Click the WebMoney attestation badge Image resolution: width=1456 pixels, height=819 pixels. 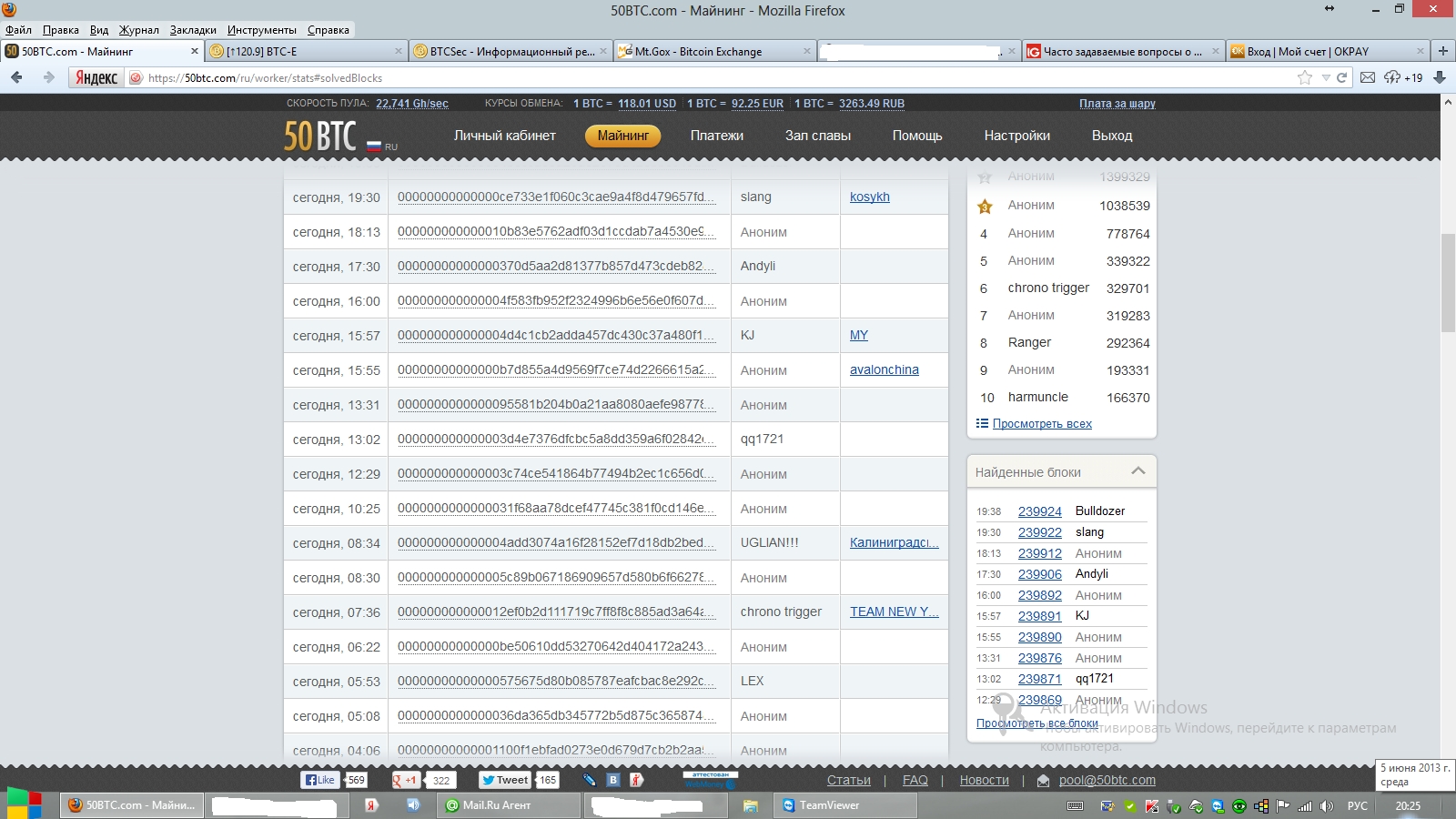710,780
